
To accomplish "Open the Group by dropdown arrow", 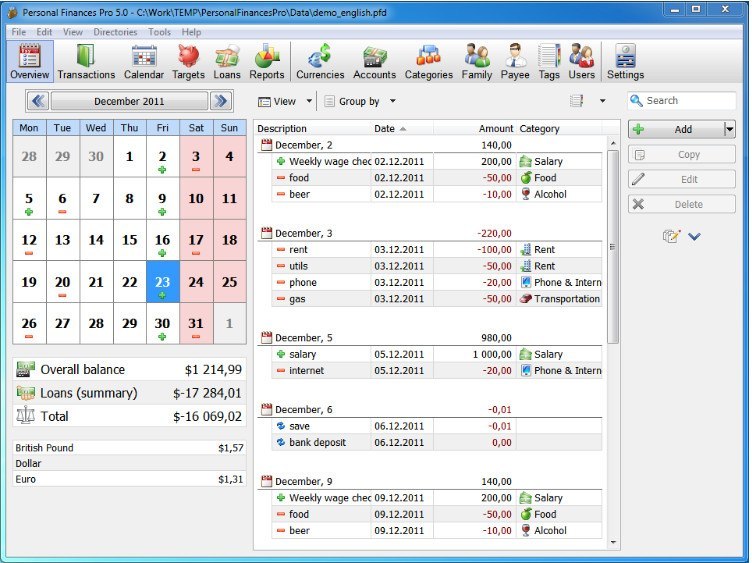I will click(393, 101).
